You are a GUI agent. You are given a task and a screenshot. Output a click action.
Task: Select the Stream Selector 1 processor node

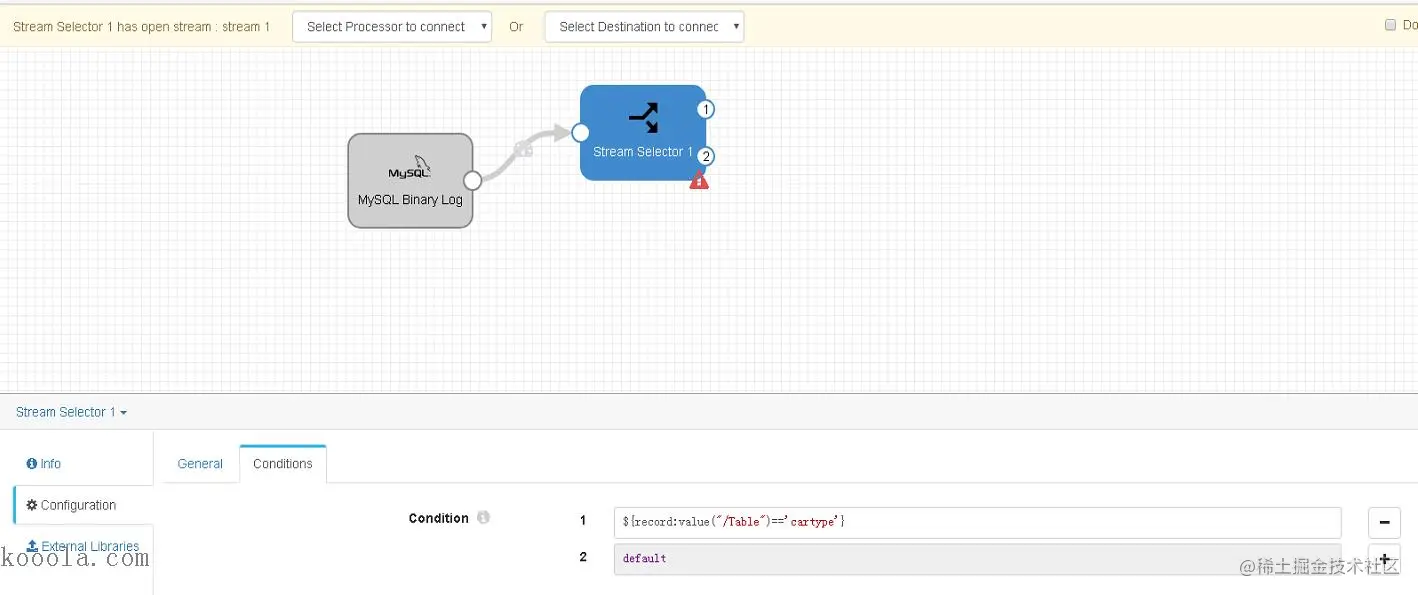643,133
